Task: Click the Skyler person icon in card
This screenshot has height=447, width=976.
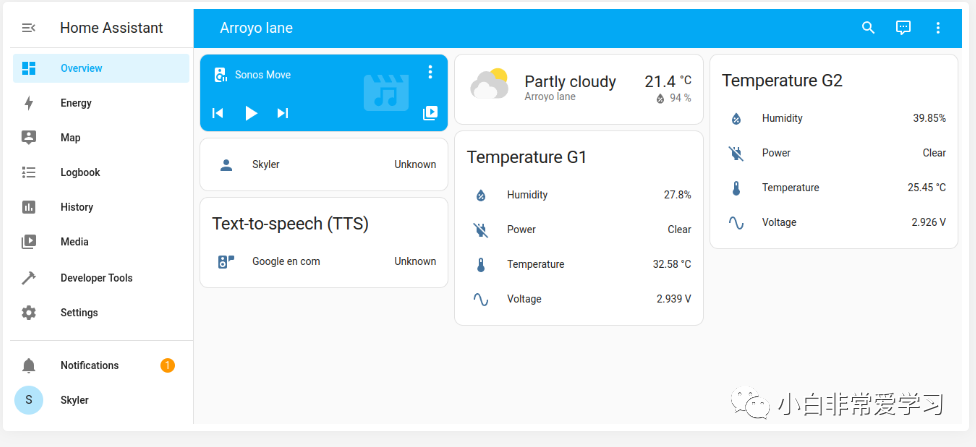Action: tap(226, 165)
